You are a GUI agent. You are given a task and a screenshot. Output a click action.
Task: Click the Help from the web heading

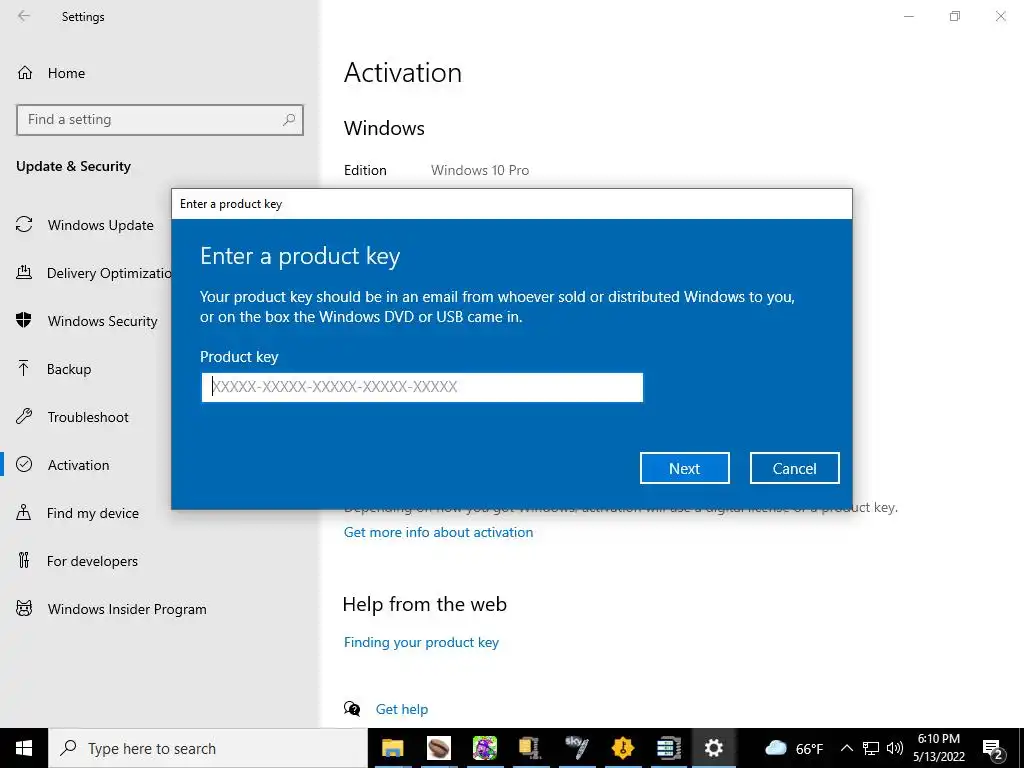pos(424,604)
